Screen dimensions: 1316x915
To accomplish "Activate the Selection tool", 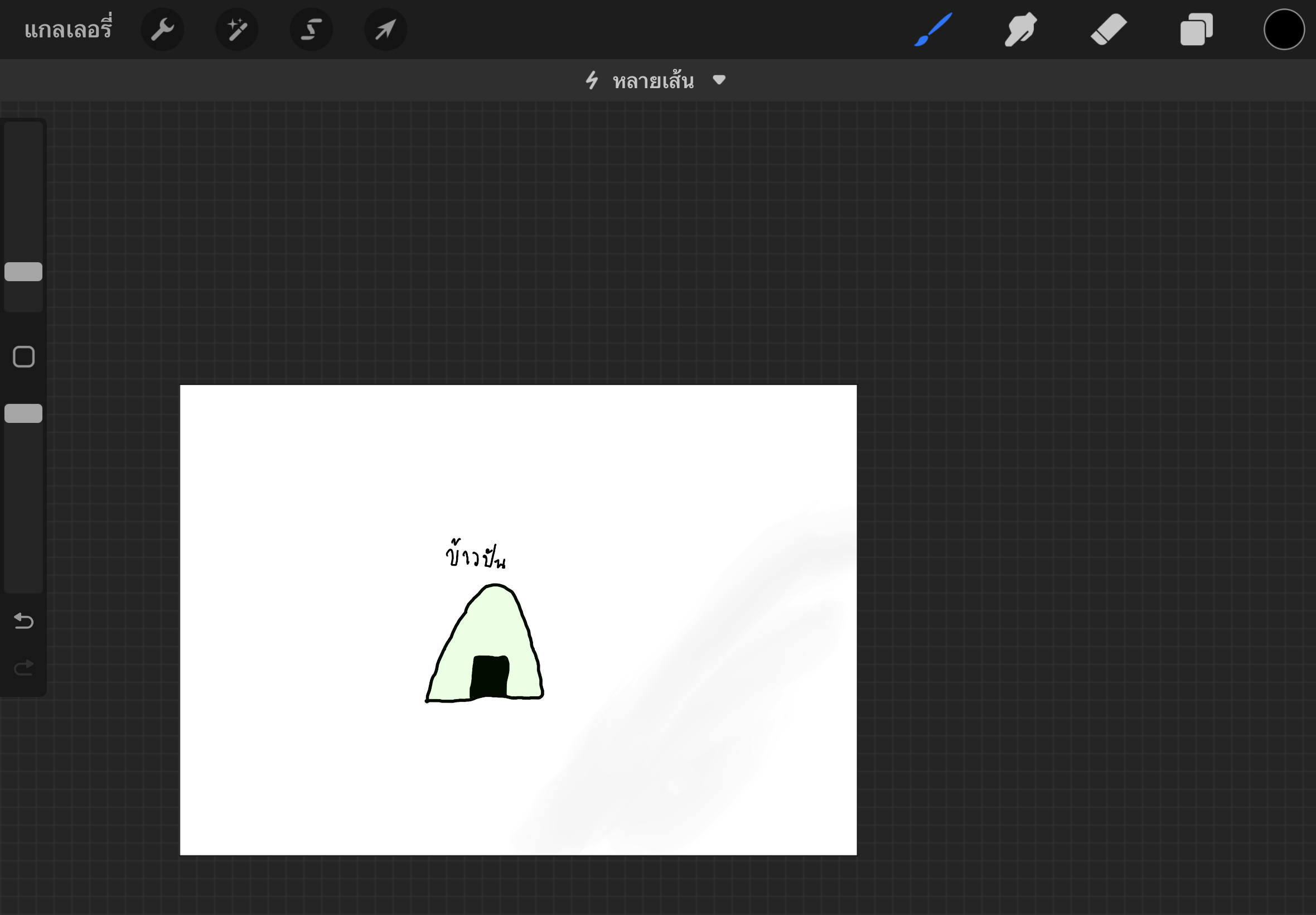I will click(x=311, y=29).
